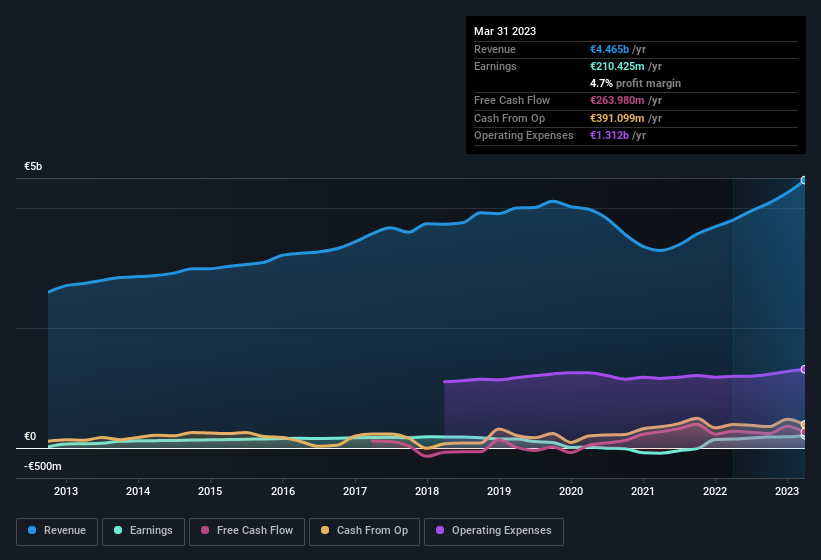Click the 2020 x-axis year label
The height and width of the screenshot is (560, 821).
(571, 491)
